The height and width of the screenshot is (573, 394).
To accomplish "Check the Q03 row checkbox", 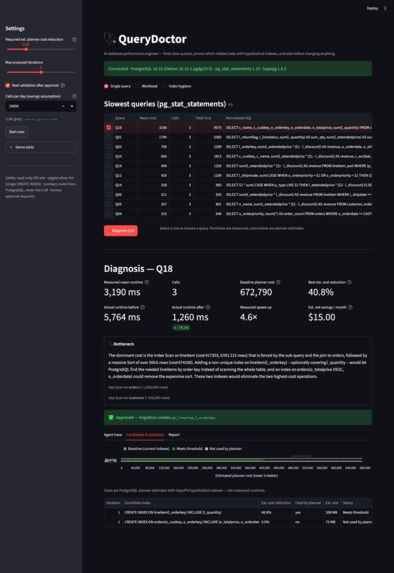I will tap(109, 147).
